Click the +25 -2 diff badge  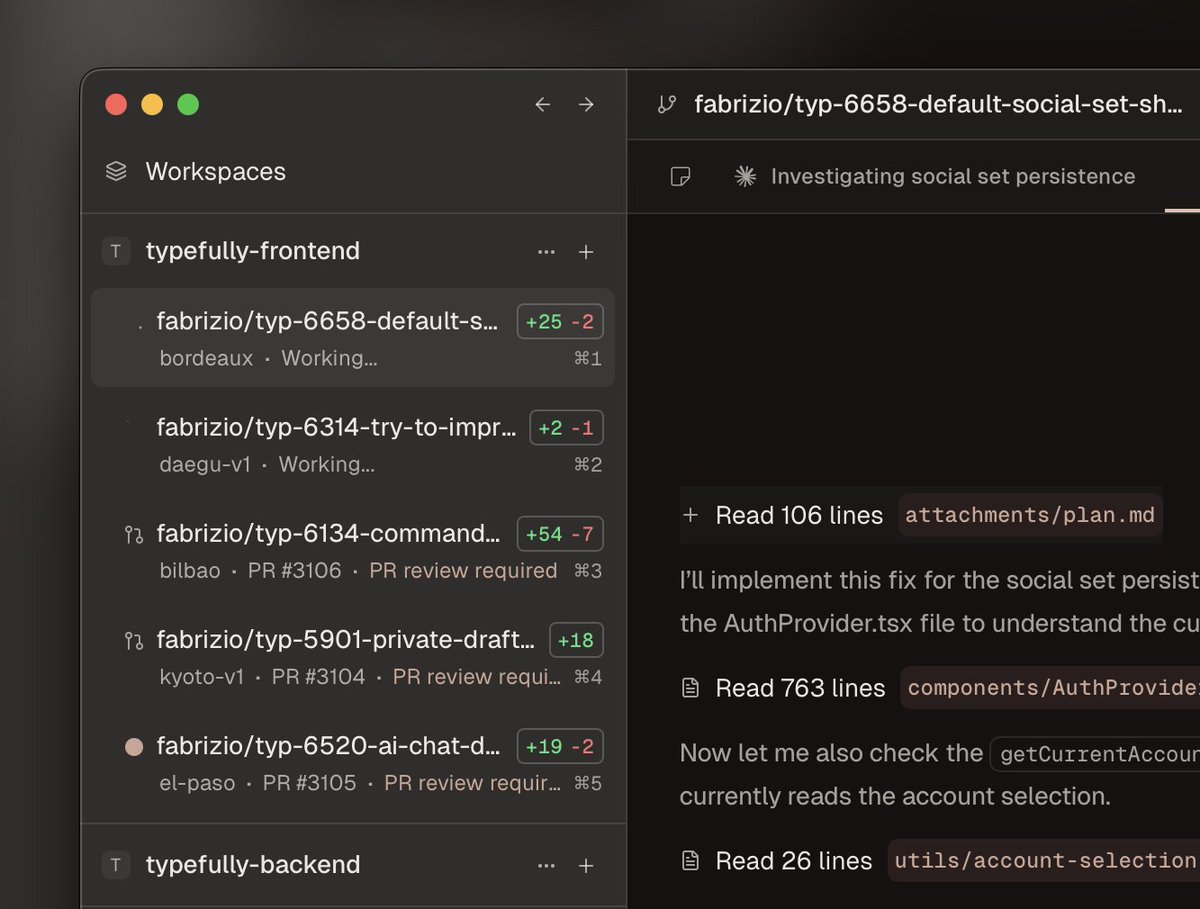[560, 321]
